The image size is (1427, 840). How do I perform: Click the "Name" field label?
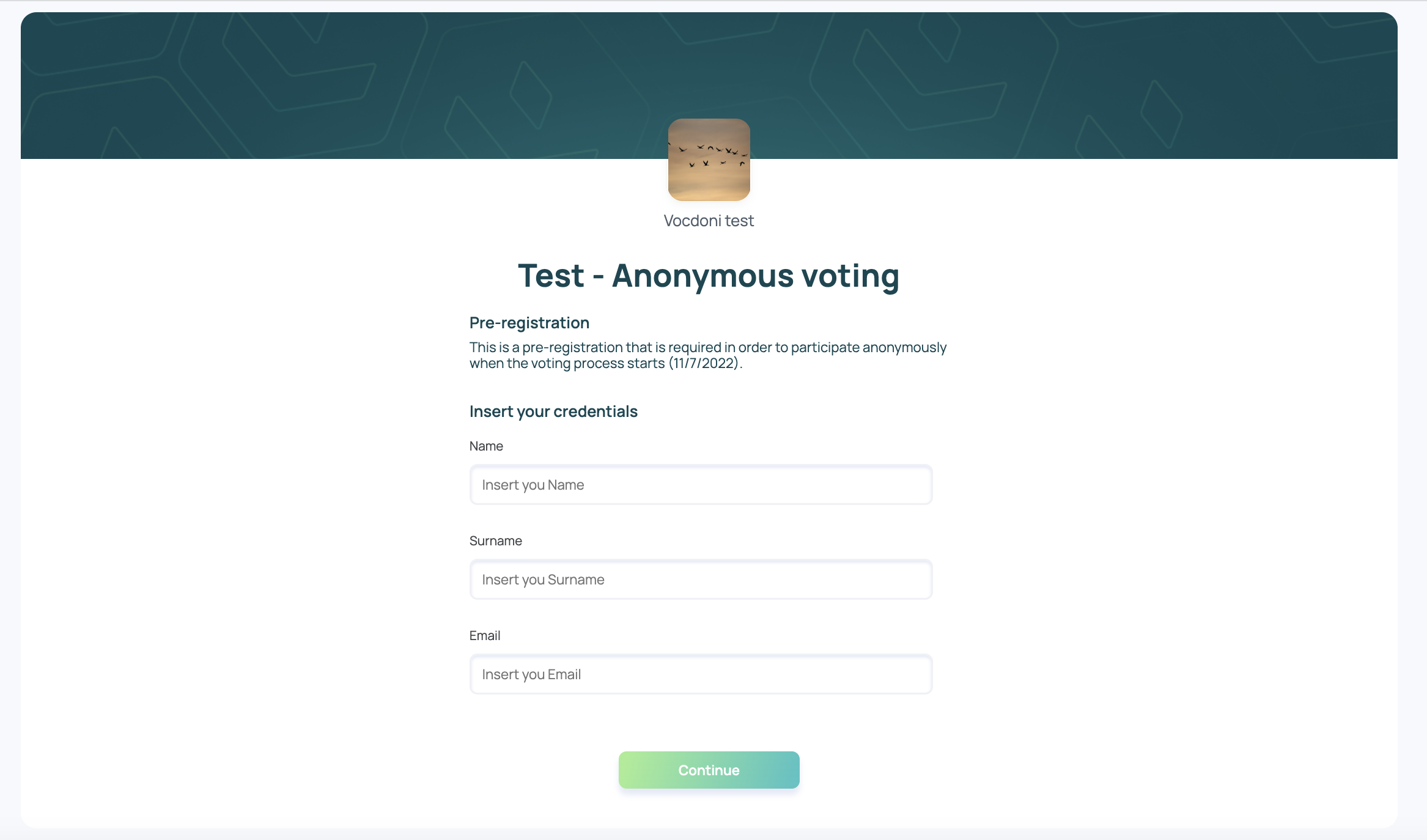(486, 446)
